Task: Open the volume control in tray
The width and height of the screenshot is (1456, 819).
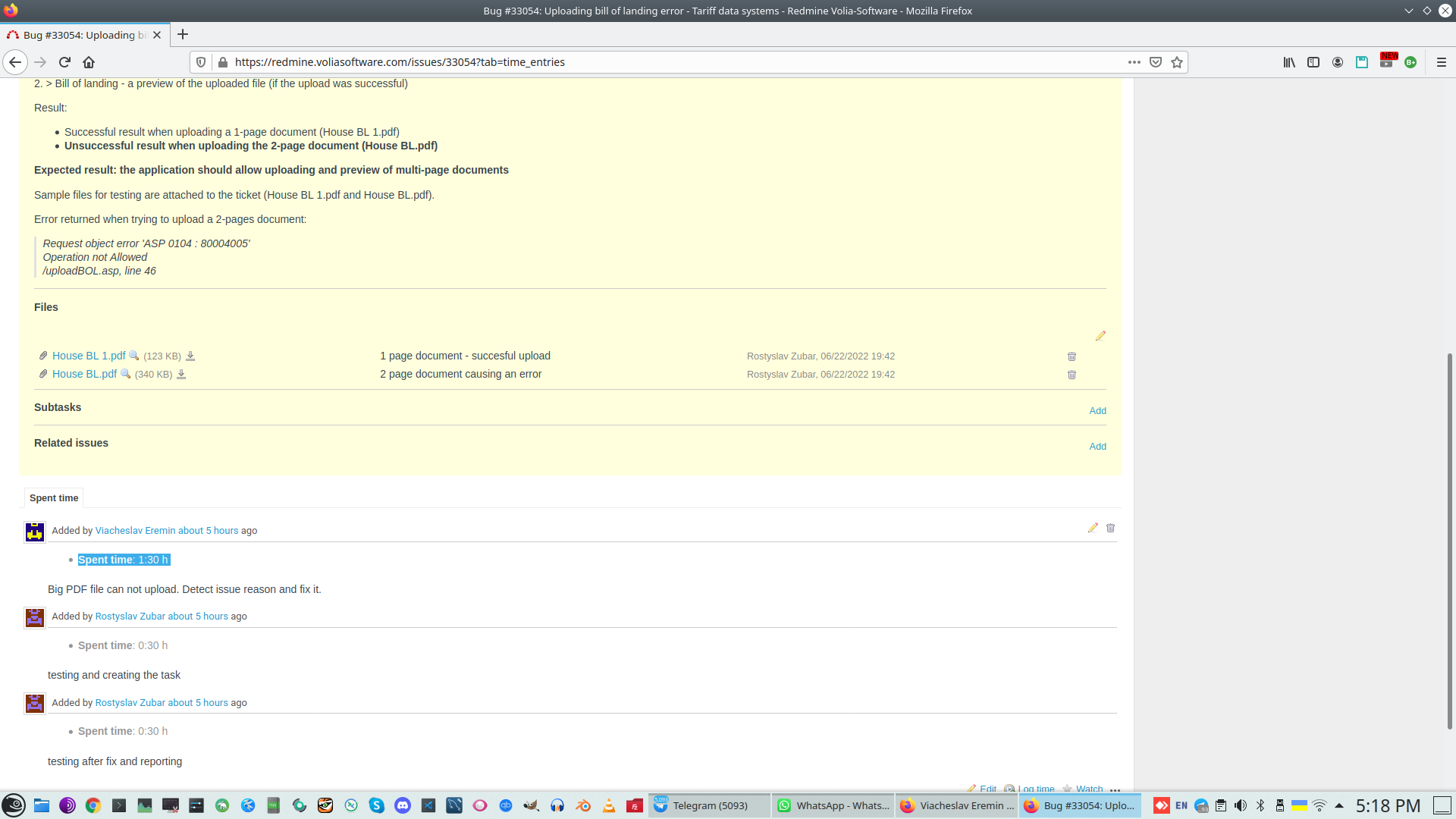Action: tap(1241, 805)
